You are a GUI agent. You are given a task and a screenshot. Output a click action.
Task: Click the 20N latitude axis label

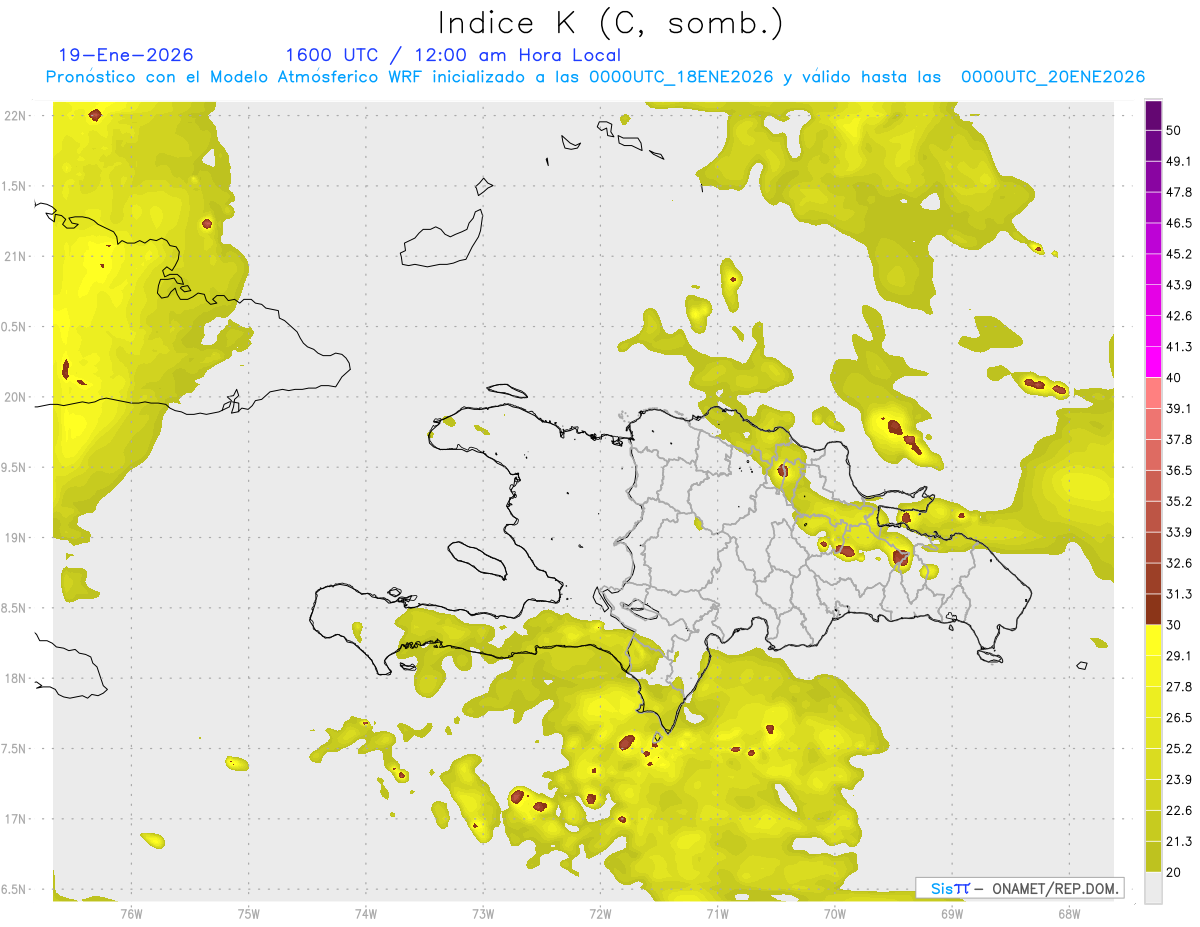(x=15, y=397)
